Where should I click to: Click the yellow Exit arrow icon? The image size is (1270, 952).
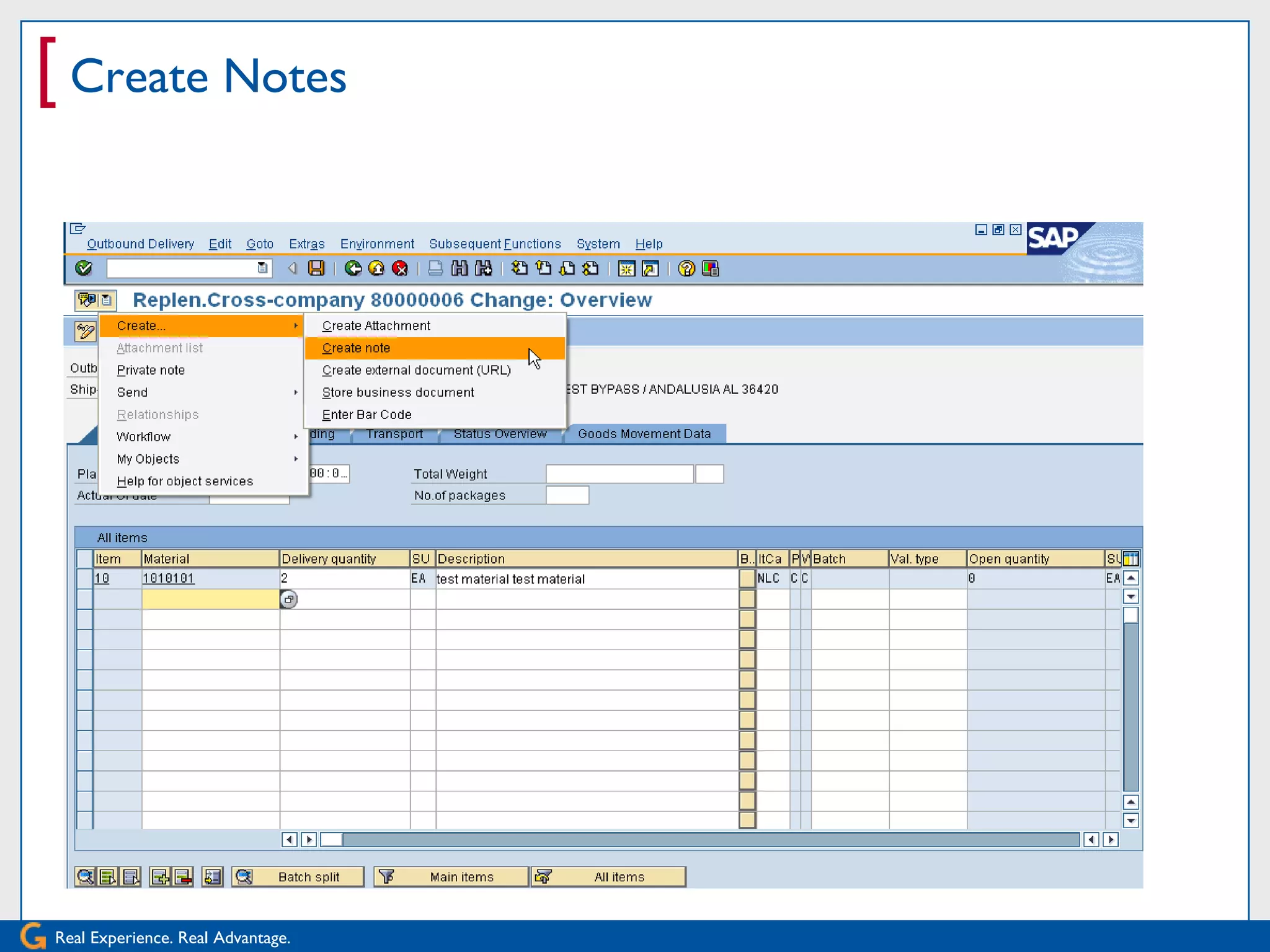(376, 268)
